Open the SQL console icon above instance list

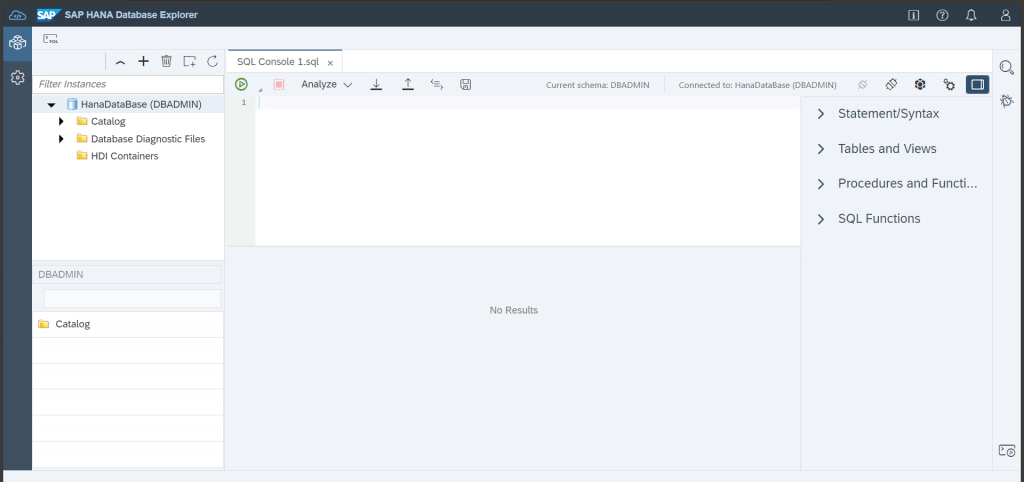51,39
